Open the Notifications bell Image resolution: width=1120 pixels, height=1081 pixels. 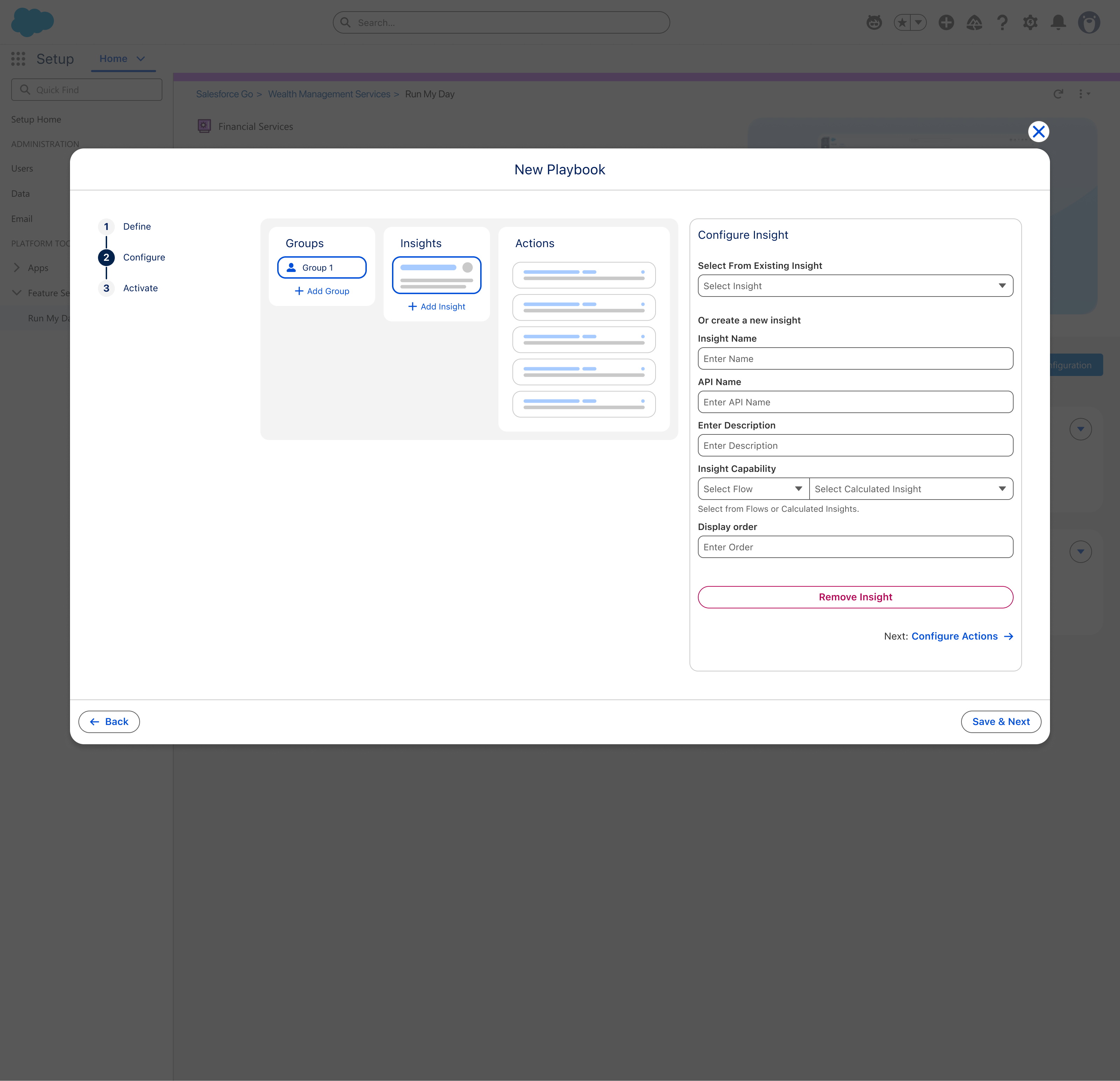pyautogui.click(x=1058, y=22)
